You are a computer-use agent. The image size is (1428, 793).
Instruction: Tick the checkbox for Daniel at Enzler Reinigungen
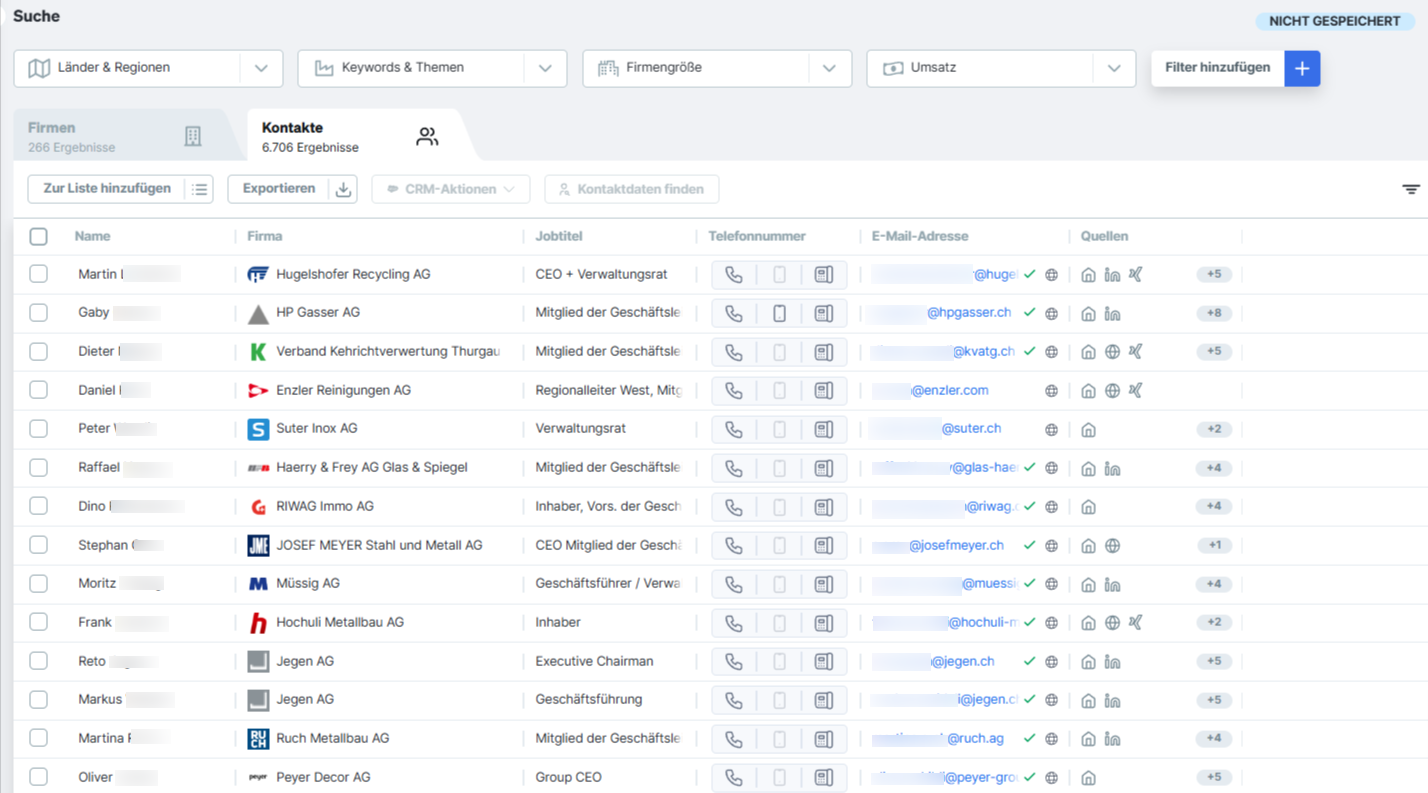[x=38, y=390]
